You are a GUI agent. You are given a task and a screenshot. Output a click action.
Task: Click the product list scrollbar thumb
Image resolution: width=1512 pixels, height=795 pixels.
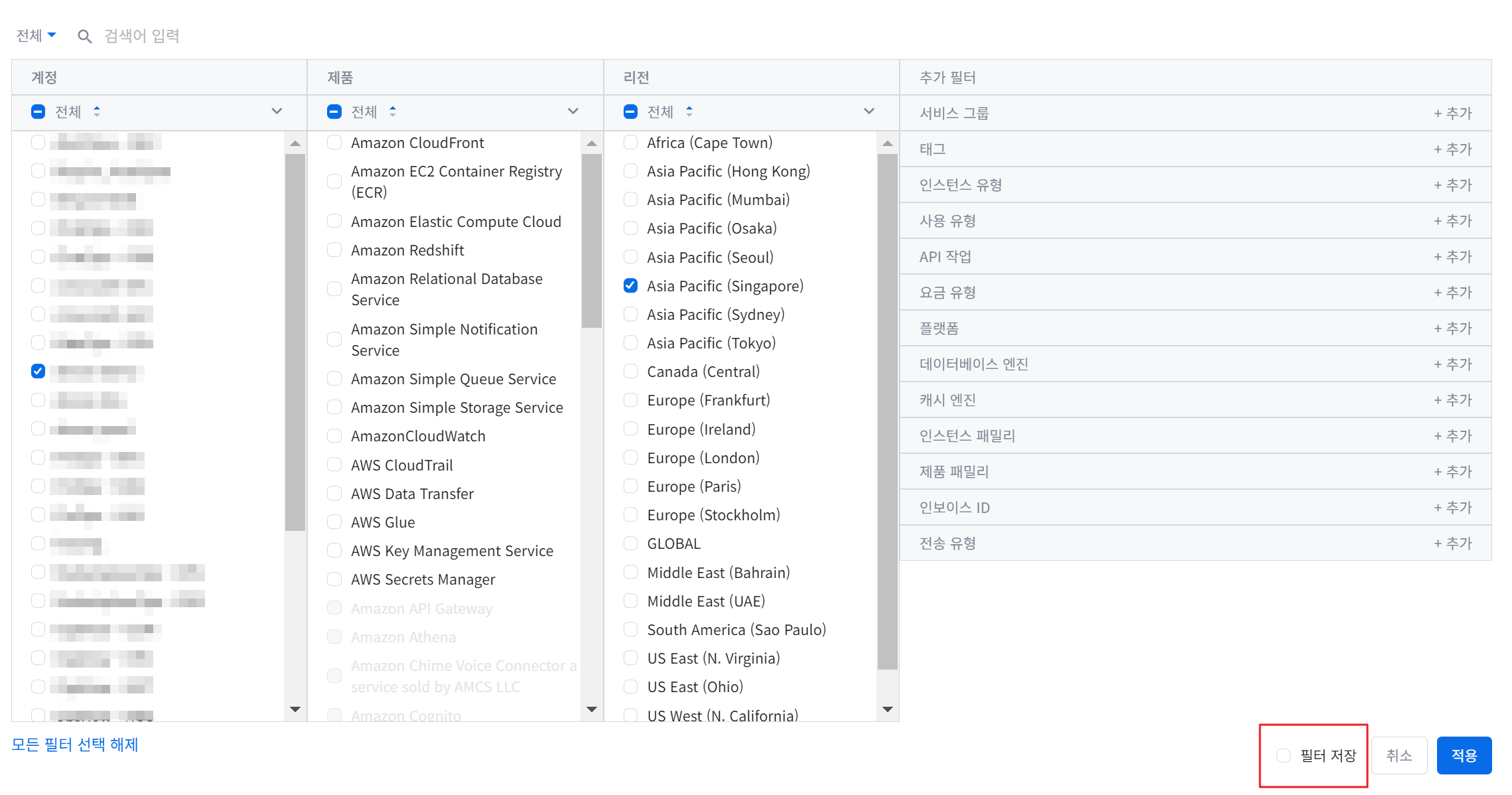[x=591, y=240]
